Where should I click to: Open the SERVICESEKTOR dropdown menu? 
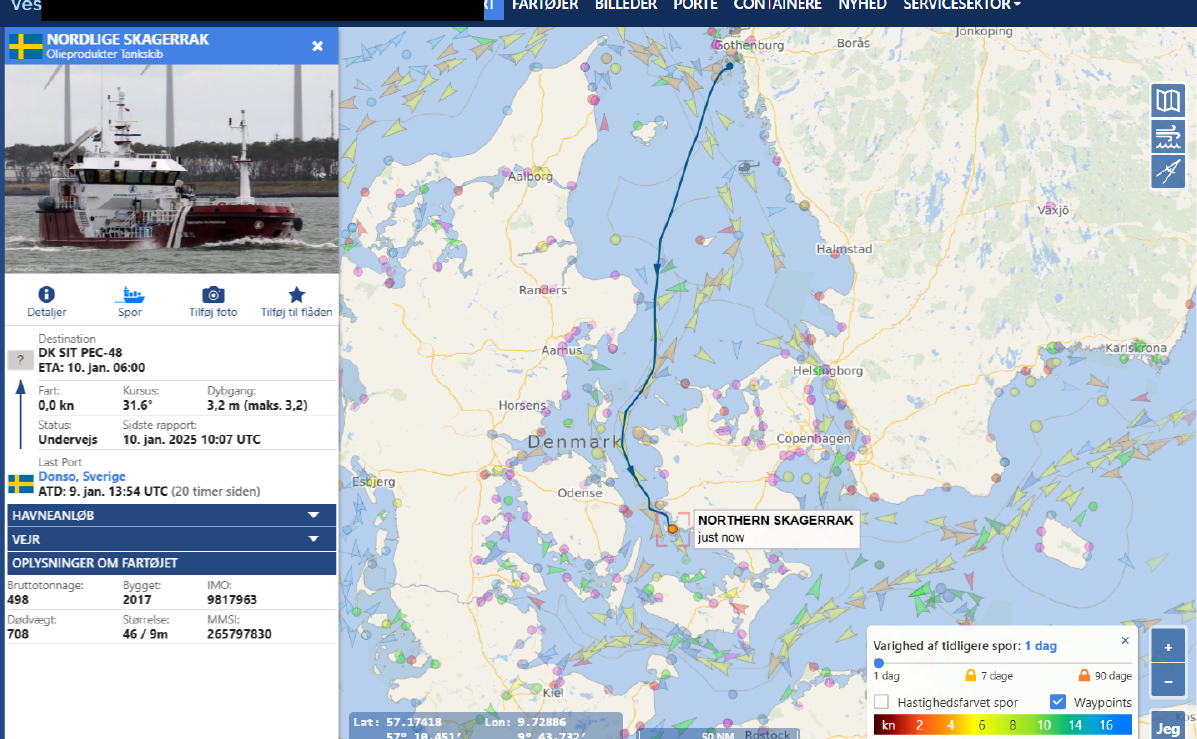[961, 5]
